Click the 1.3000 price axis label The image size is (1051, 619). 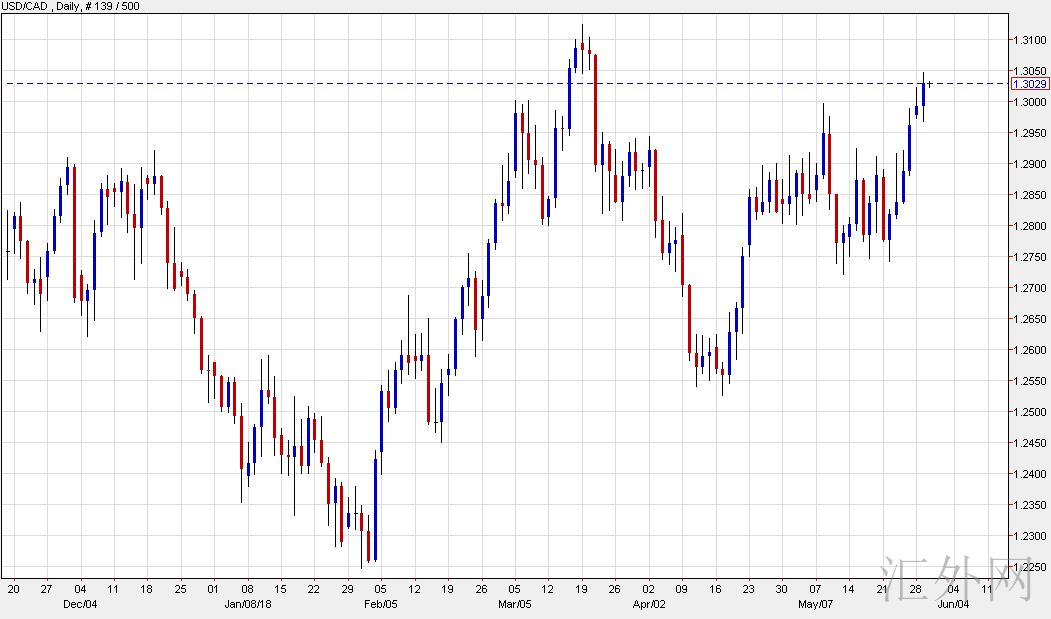pos(1028,102)
